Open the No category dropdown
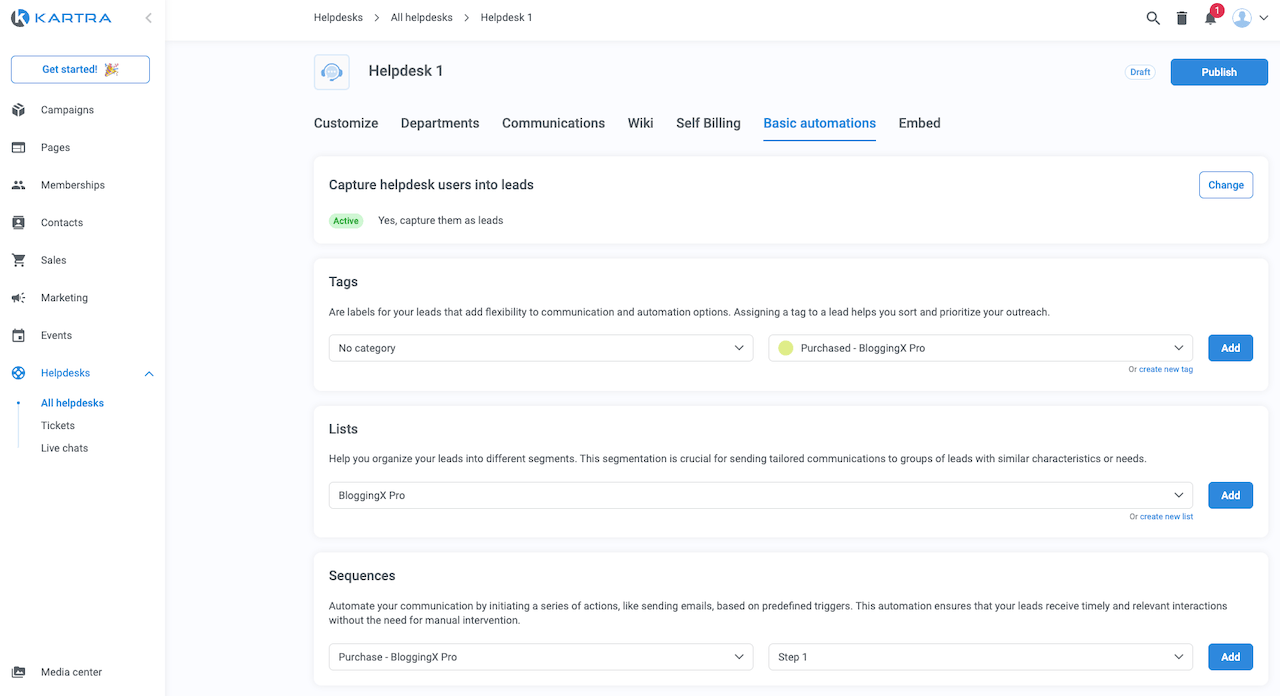The image size is (1280, 696). [x=541, y=348]
